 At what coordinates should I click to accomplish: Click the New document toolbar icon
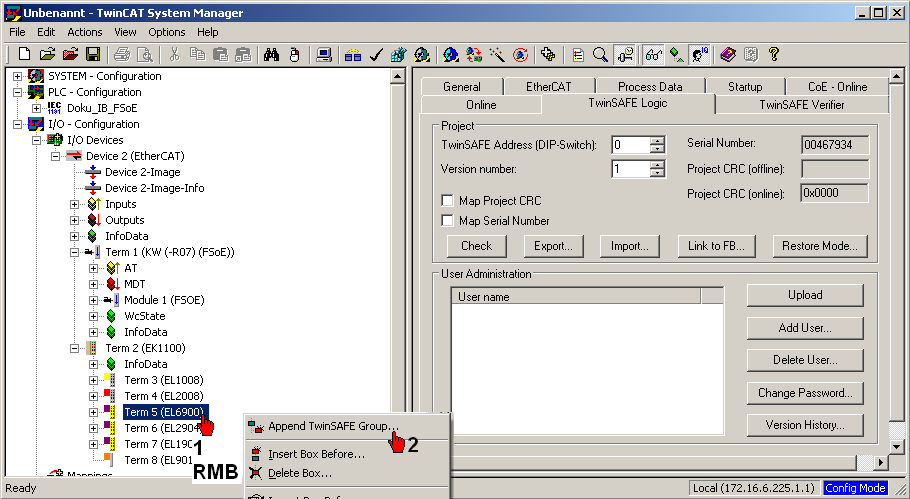pos(24,55)
